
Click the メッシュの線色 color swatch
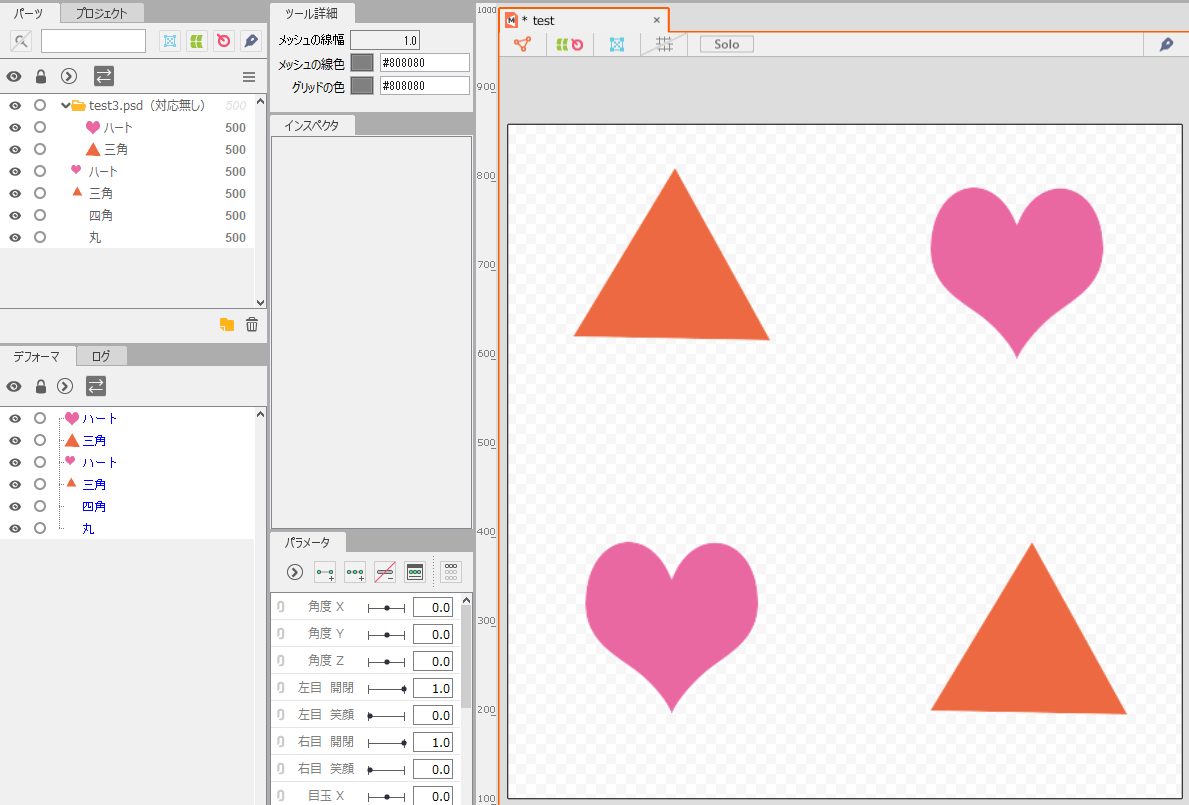(362, 62)
